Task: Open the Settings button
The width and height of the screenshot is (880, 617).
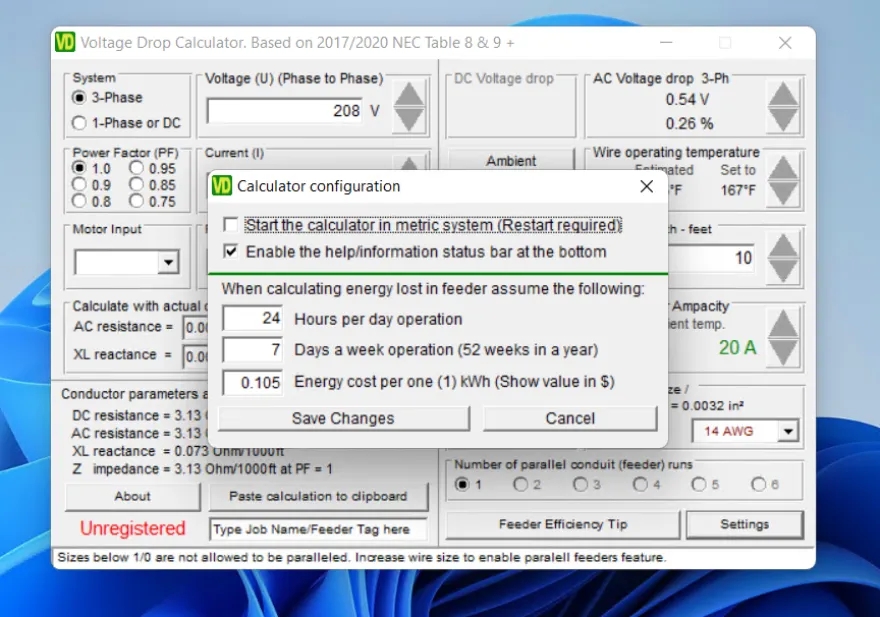Action: click(744, 524)
